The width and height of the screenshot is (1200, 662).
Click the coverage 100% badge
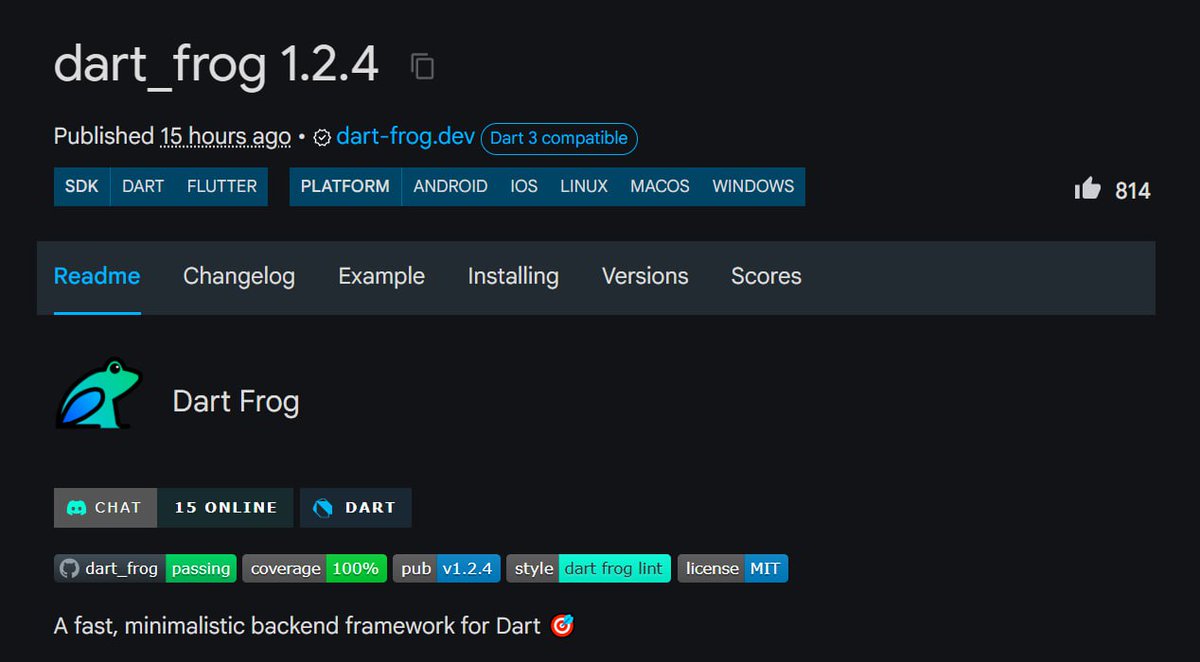(314, 569)
